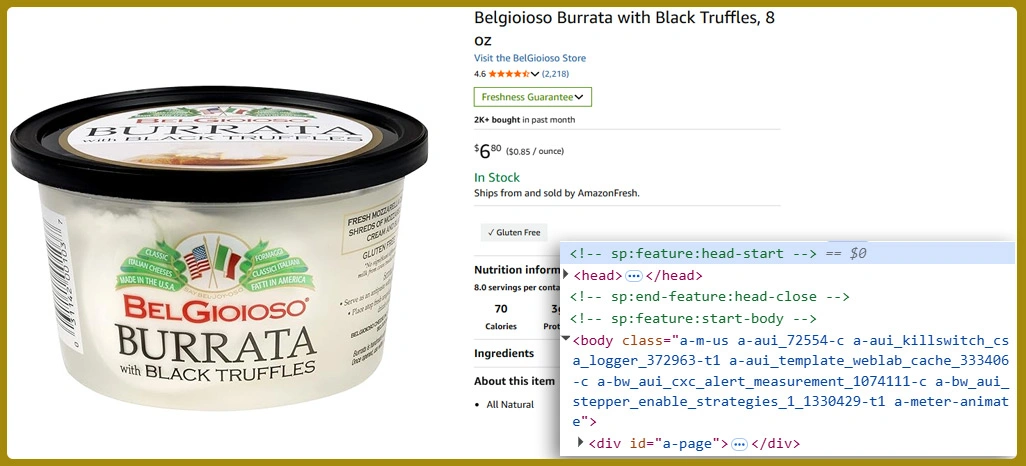Screen dimensions: 1026x466
Task: Click the product title Belgioioso Burrata
Action: tap(624, 28)
